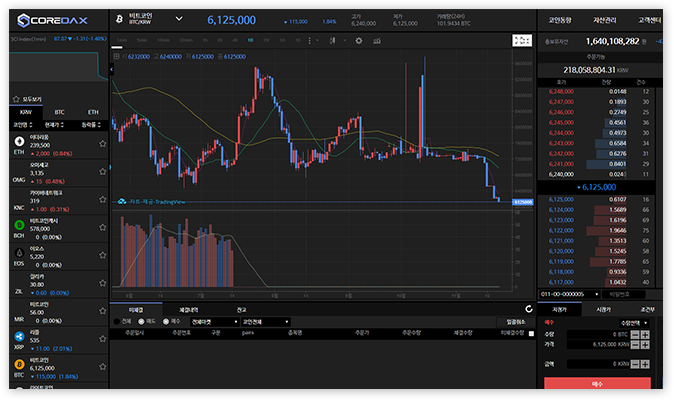Switch to the BTC market tab
The width and height of the screenshot is (674, 400).
pyautogui.click(x=59, y=111)
